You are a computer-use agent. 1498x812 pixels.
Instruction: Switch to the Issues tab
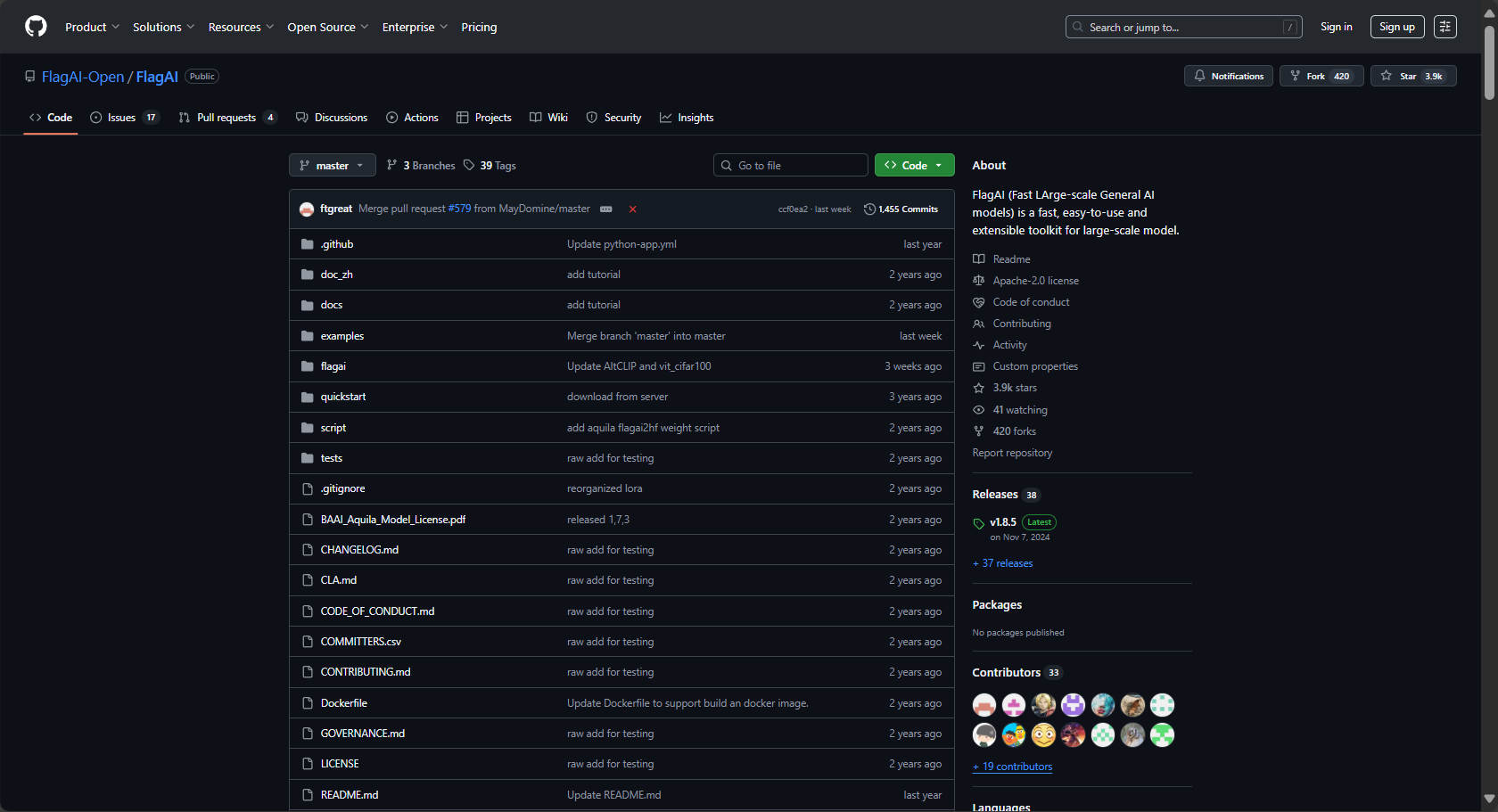[125, 118]
